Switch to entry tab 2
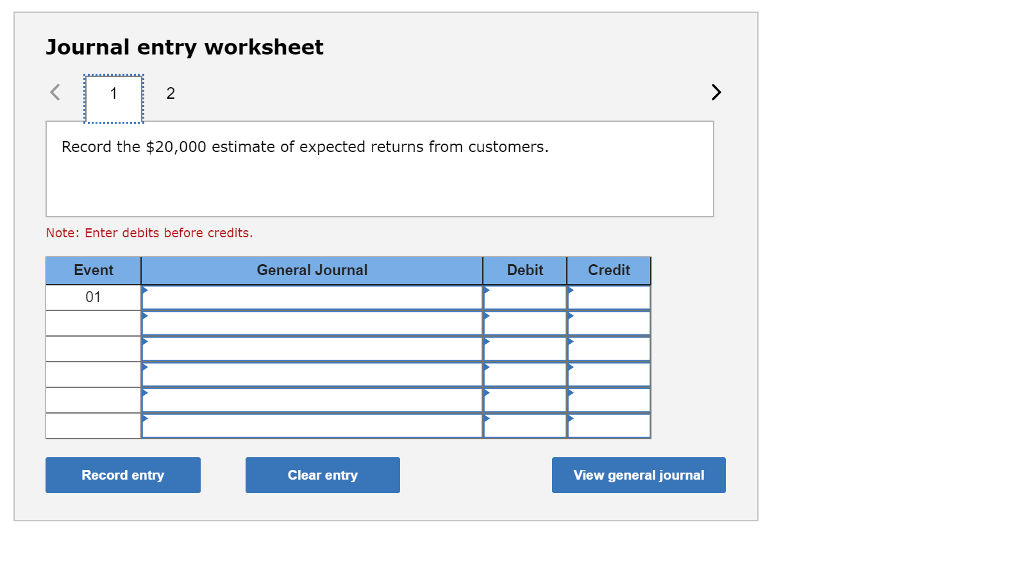The height and width of the screenshot is (563, 1024). coord(170,94)
